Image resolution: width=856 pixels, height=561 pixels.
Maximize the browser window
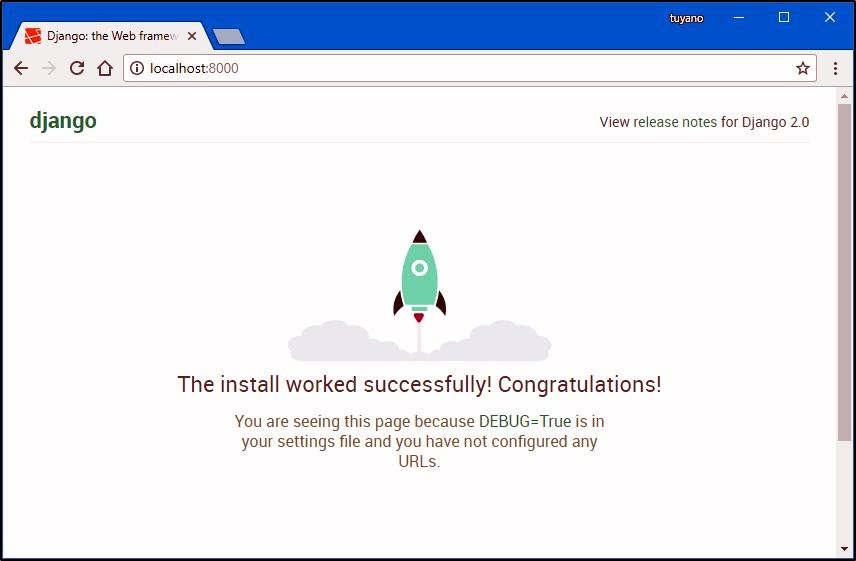[784, 17]
